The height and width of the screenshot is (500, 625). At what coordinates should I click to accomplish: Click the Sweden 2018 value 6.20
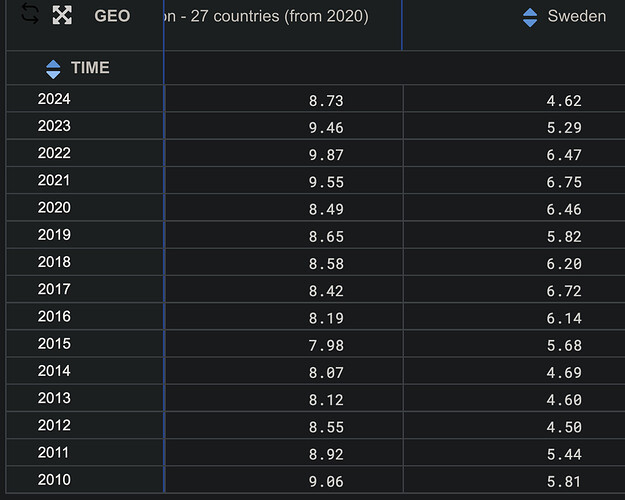click(564, 264)
